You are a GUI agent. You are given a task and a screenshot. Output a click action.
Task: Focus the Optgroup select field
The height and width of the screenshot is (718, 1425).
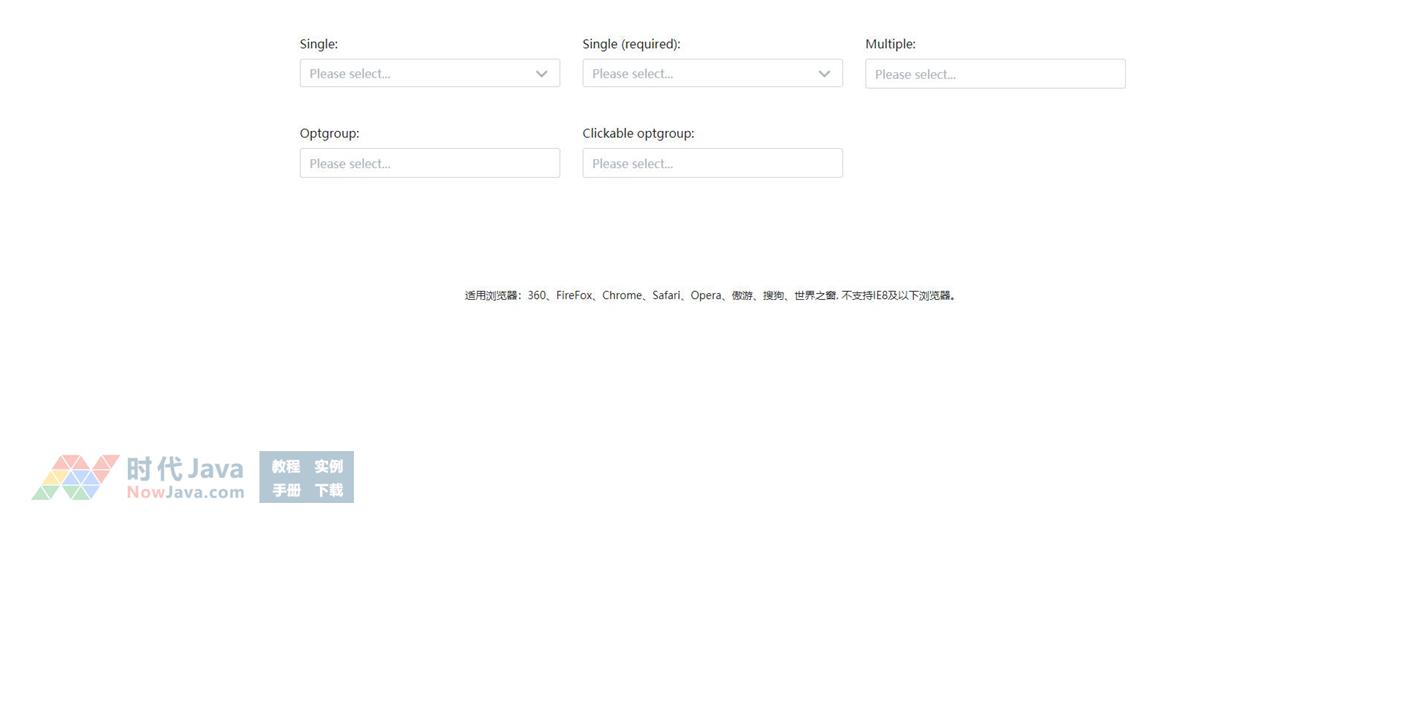429,163
